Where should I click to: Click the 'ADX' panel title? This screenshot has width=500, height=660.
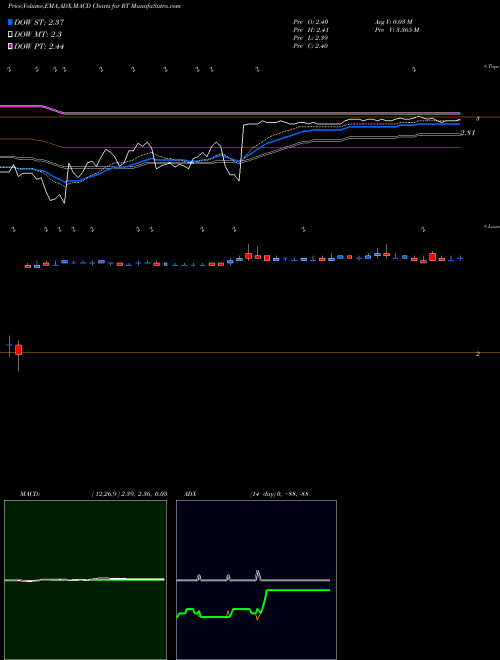pos(191,494)
